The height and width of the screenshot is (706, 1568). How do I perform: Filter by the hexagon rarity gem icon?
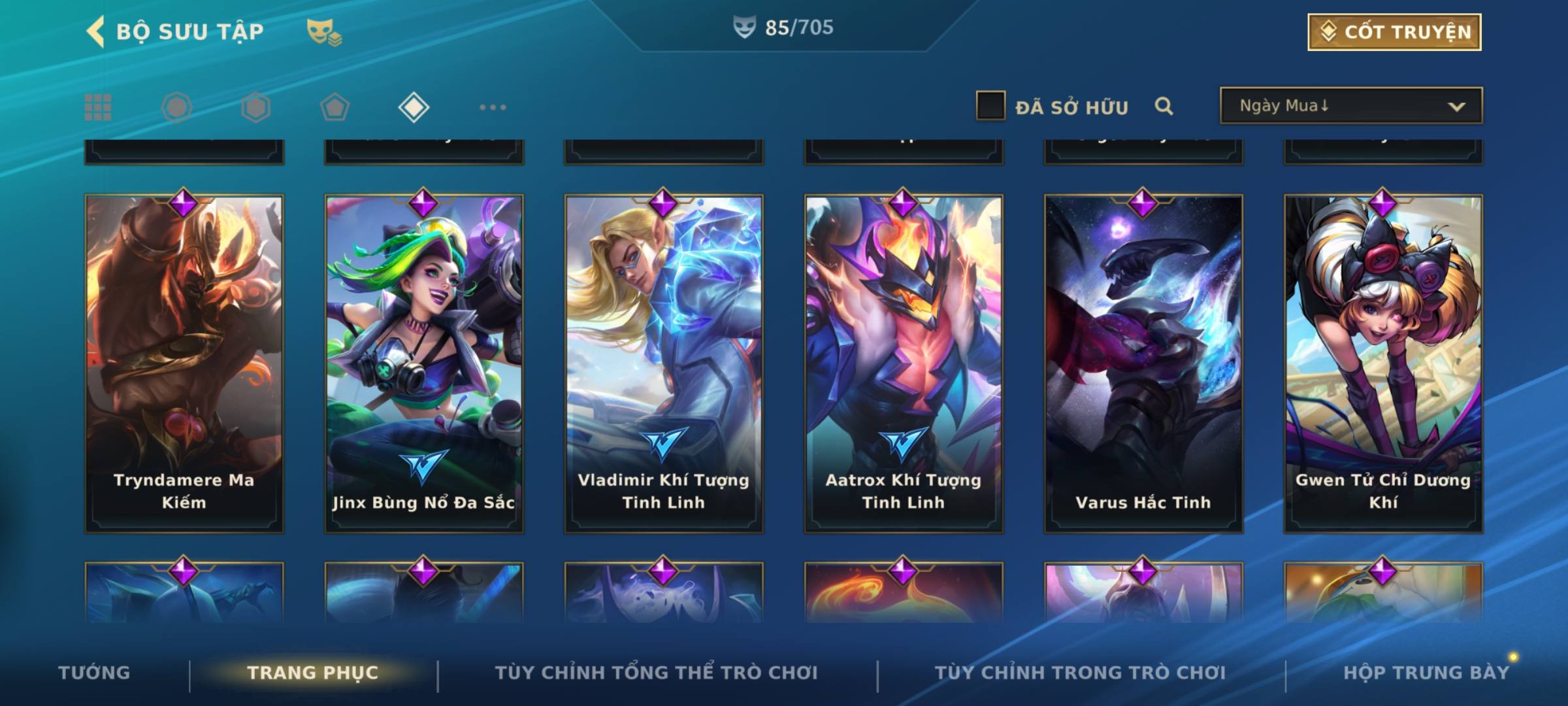point(255,107)
